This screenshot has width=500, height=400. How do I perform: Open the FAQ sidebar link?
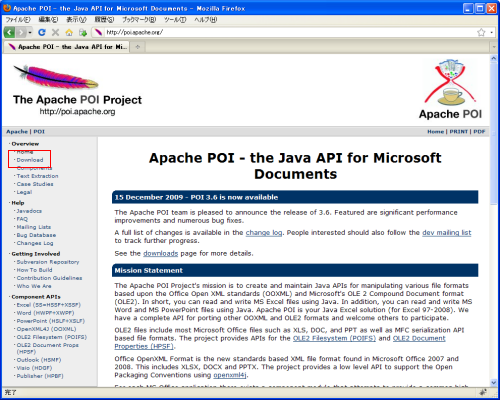pyautogui.click(x=22, y=219)
